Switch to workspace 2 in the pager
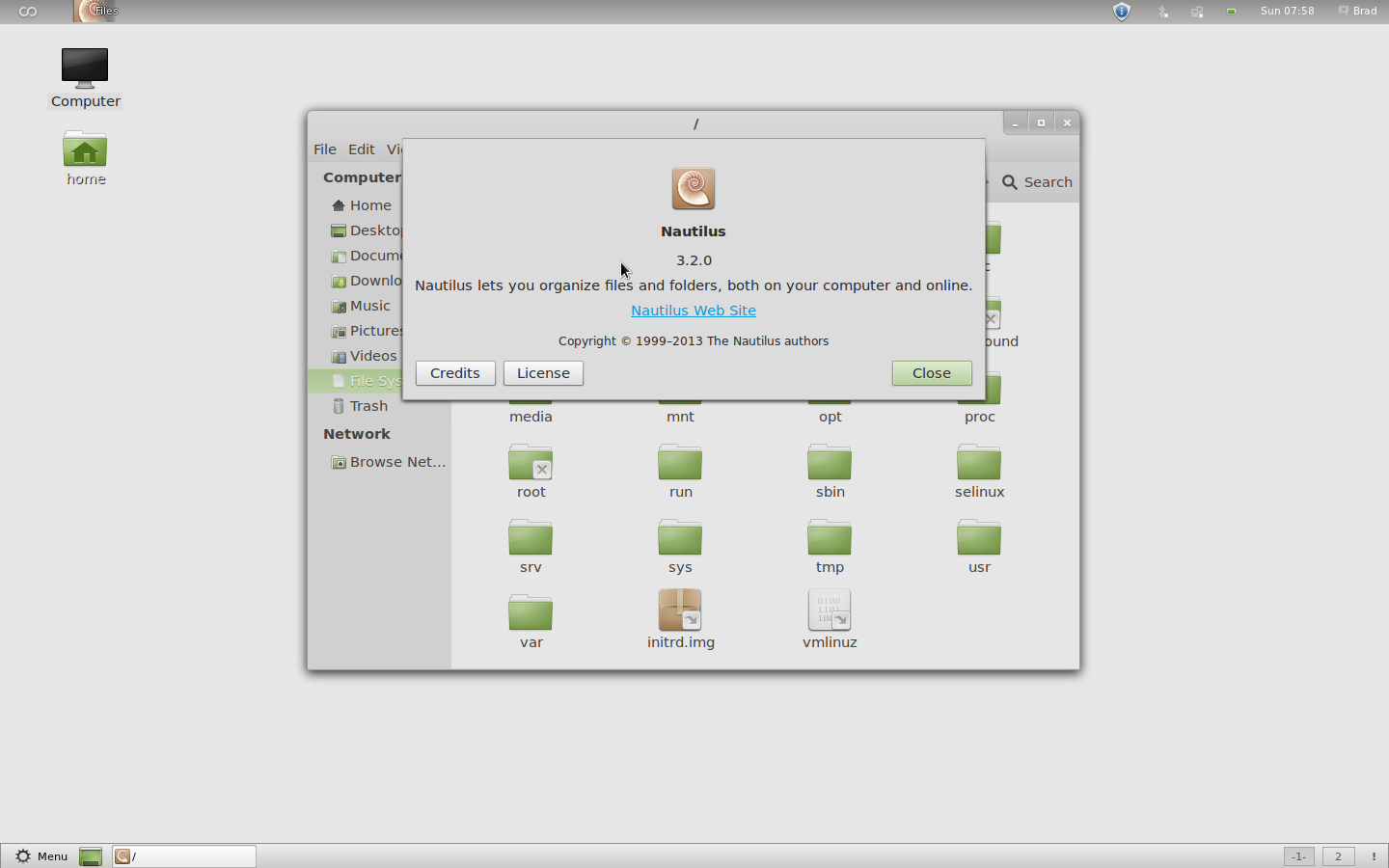1389x868 pixels. 1338,856
